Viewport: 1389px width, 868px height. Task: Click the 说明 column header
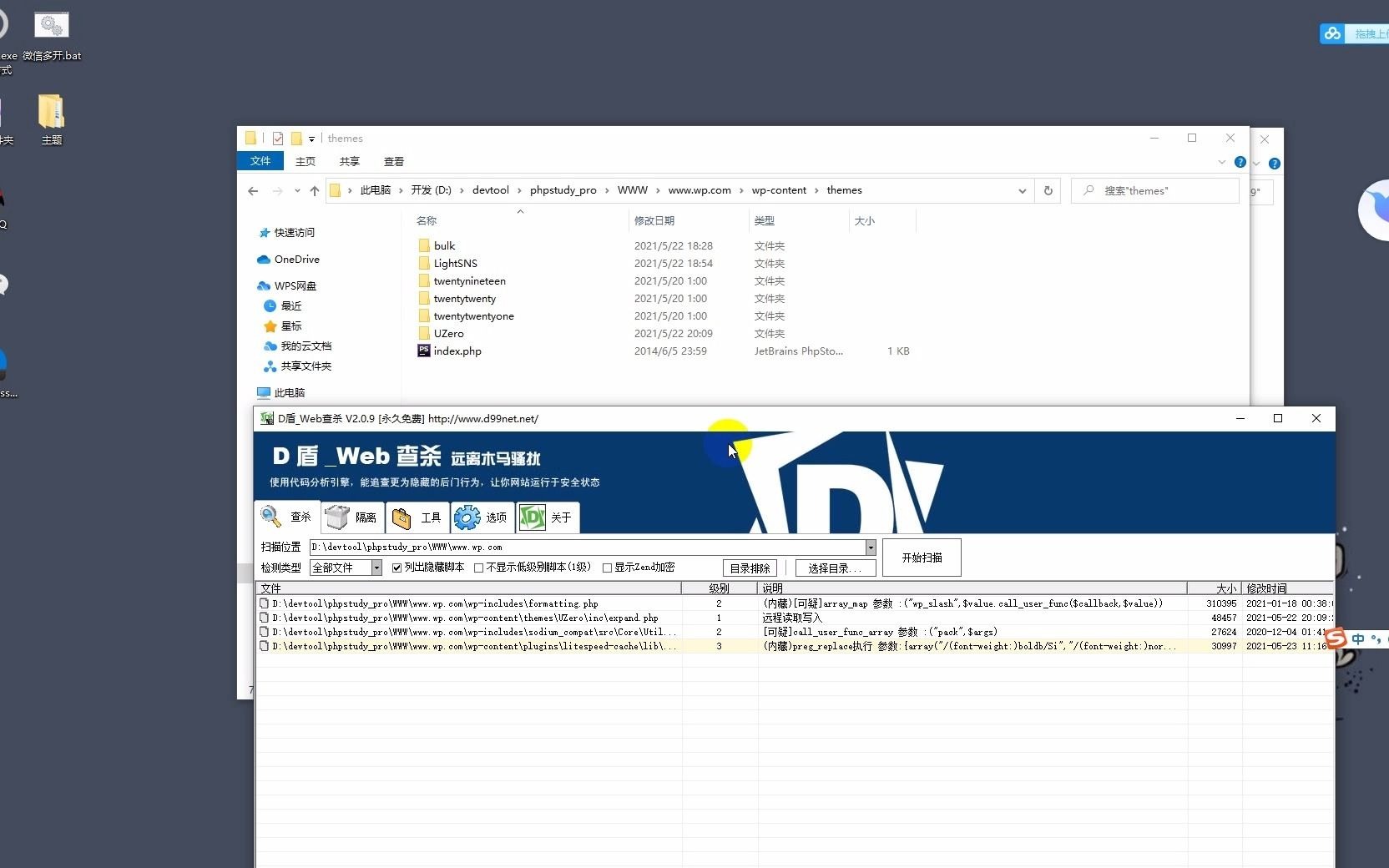coord(972,588)
